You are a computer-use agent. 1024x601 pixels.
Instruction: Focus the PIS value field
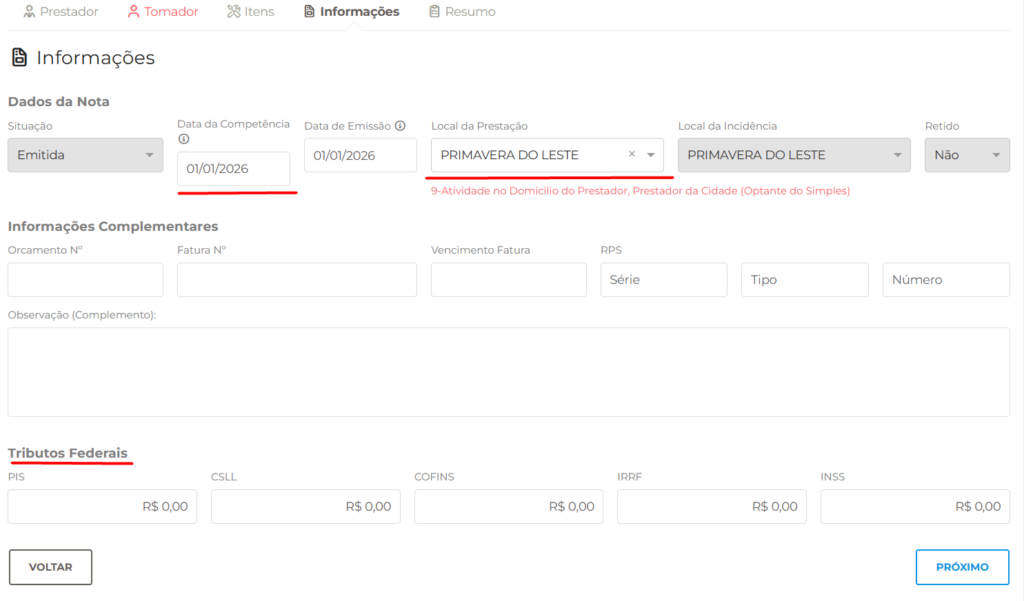tap(102, 506)
